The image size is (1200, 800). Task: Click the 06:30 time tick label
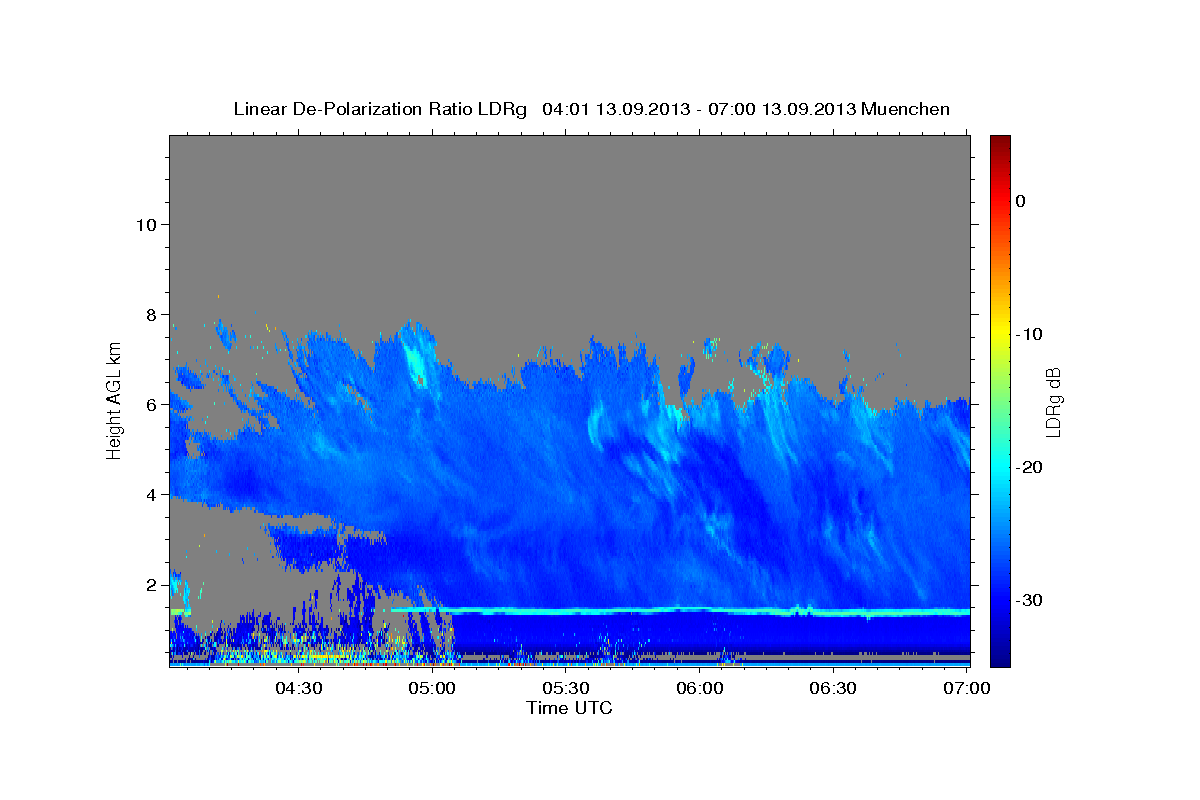(833, 688)
